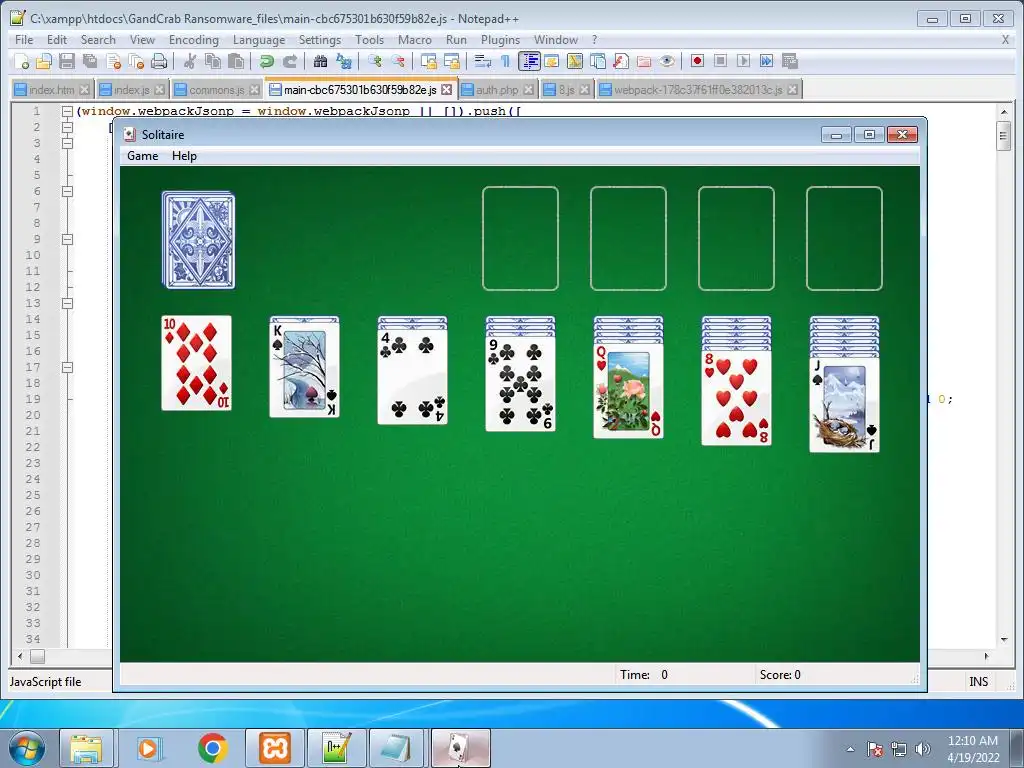Click the Redo arrow icon
This screenshot has width=1024, height=768.
pyautogui.click(x=289, y=61)
